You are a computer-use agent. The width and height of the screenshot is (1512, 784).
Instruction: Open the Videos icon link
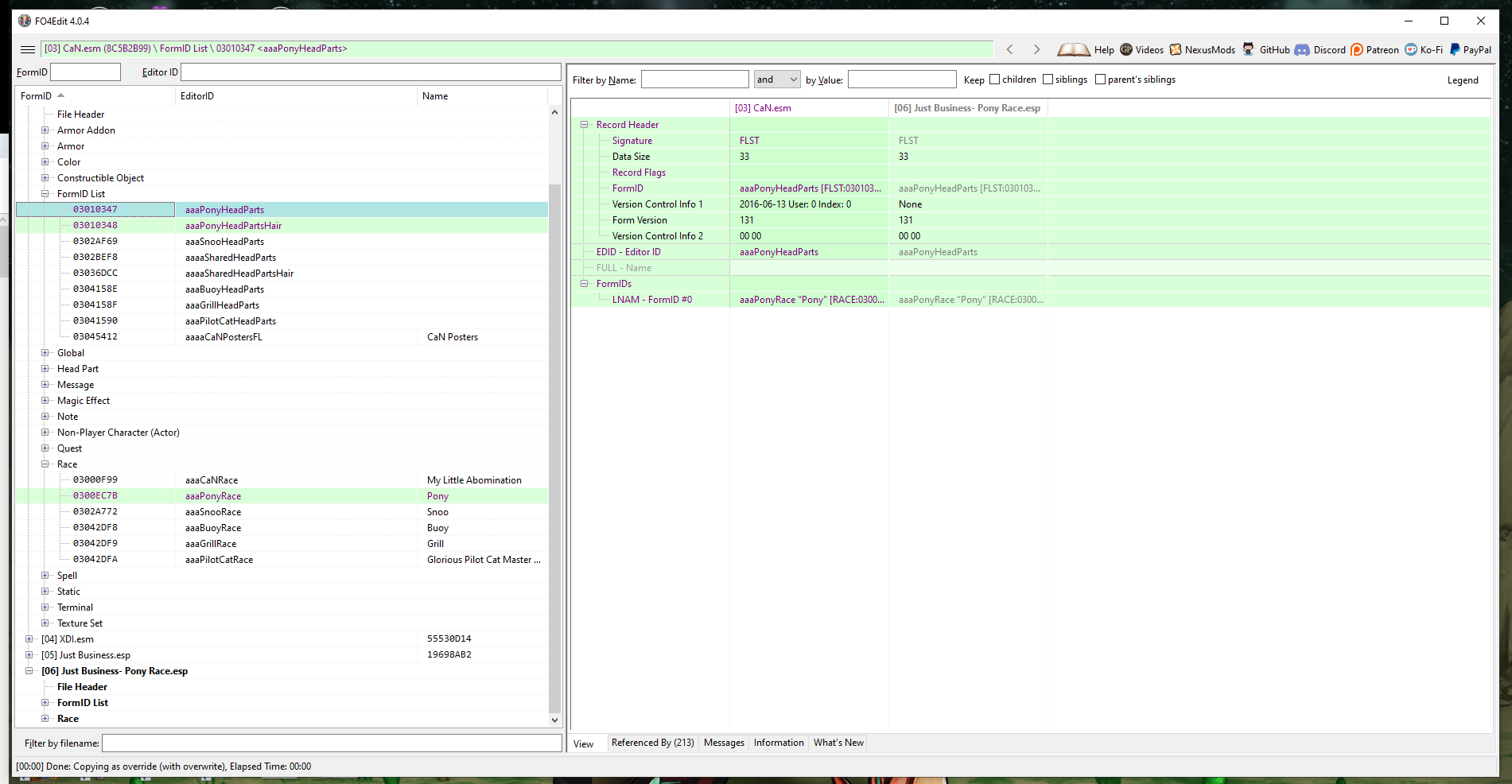coord(1126,49)
